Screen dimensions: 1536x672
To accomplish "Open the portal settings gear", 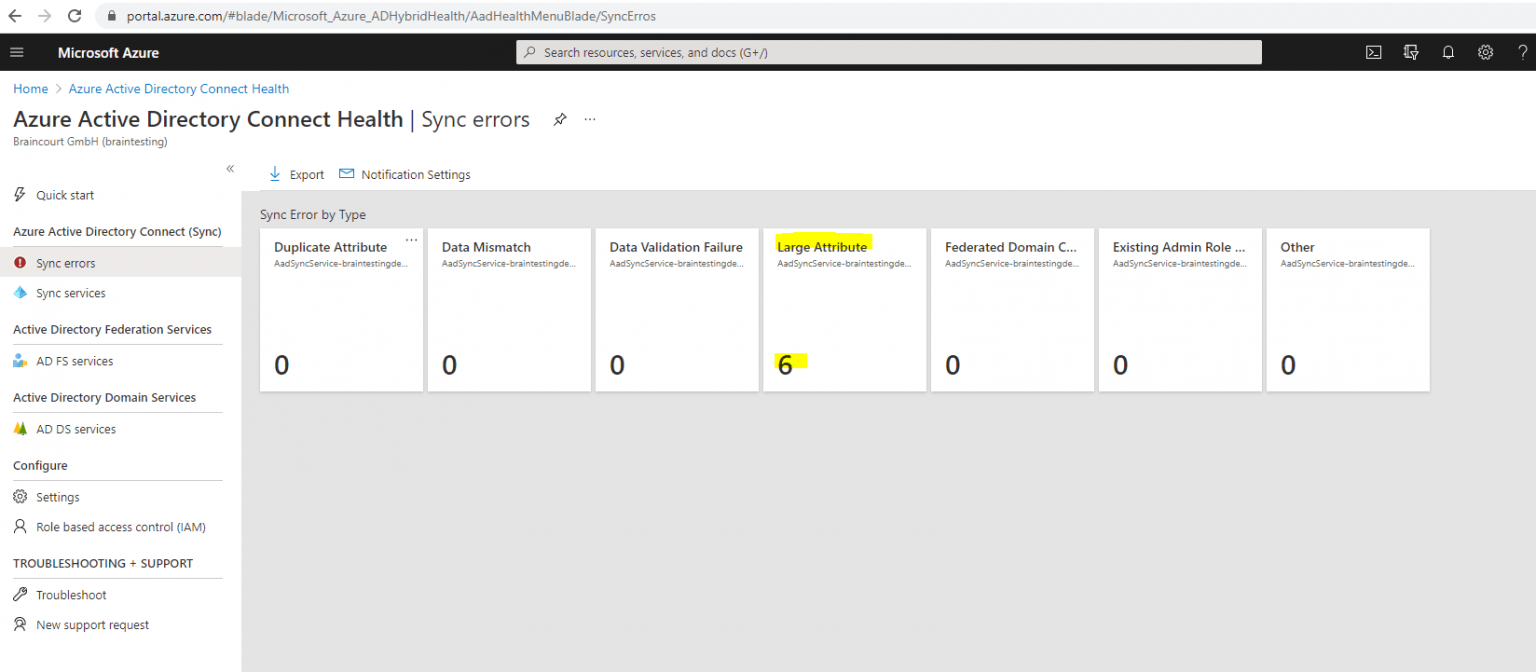I will coord(1485,52).
